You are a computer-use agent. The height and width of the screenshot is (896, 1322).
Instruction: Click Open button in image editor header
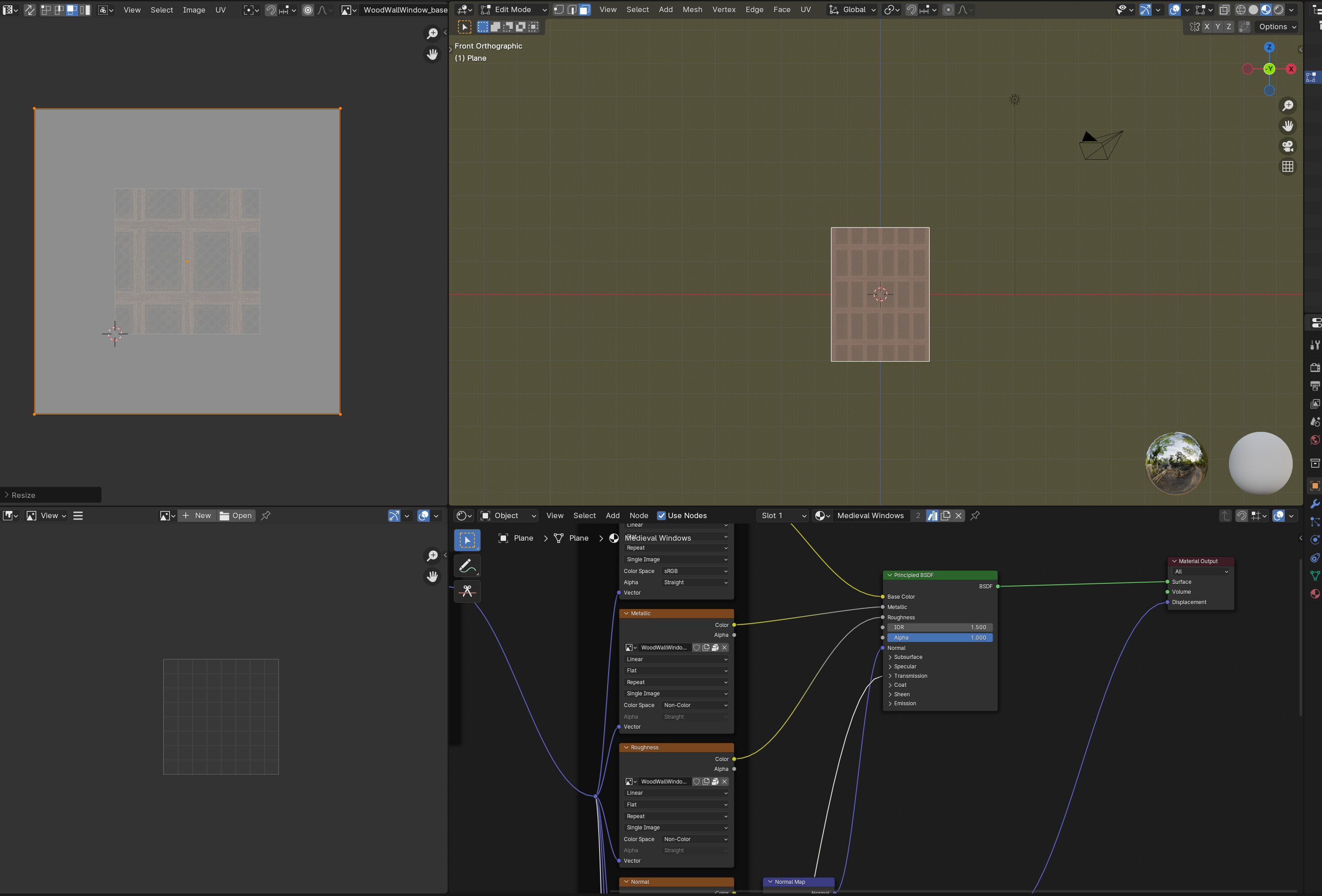tap(236, 515)
